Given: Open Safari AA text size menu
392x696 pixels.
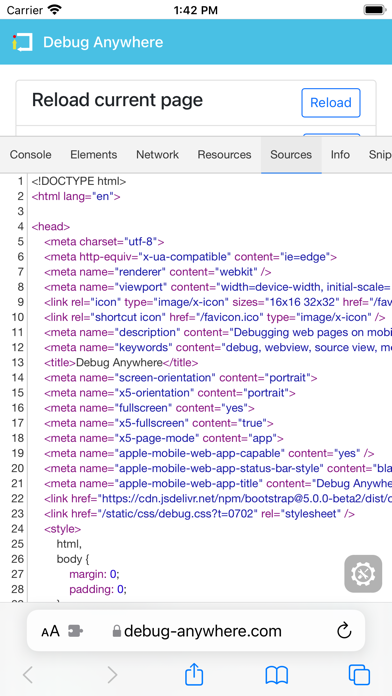Looking at the screenshot, I should (x=50, y=631).
